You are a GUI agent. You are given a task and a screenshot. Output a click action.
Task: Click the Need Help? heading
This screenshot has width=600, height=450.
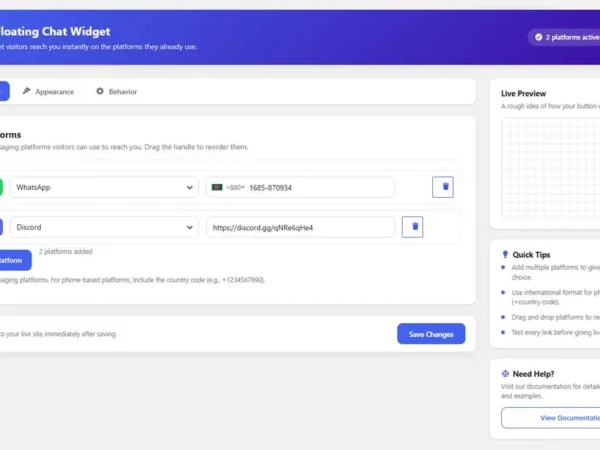point(533,374)
